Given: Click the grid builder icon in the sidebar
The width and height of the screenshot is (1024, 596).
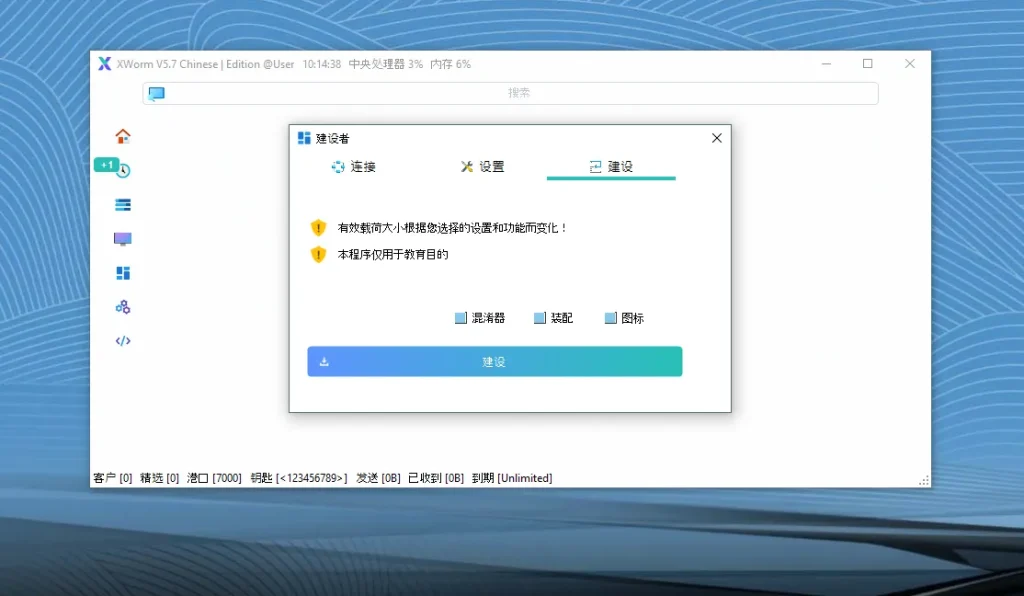Looking at the screenshot, I should [122, 272].
